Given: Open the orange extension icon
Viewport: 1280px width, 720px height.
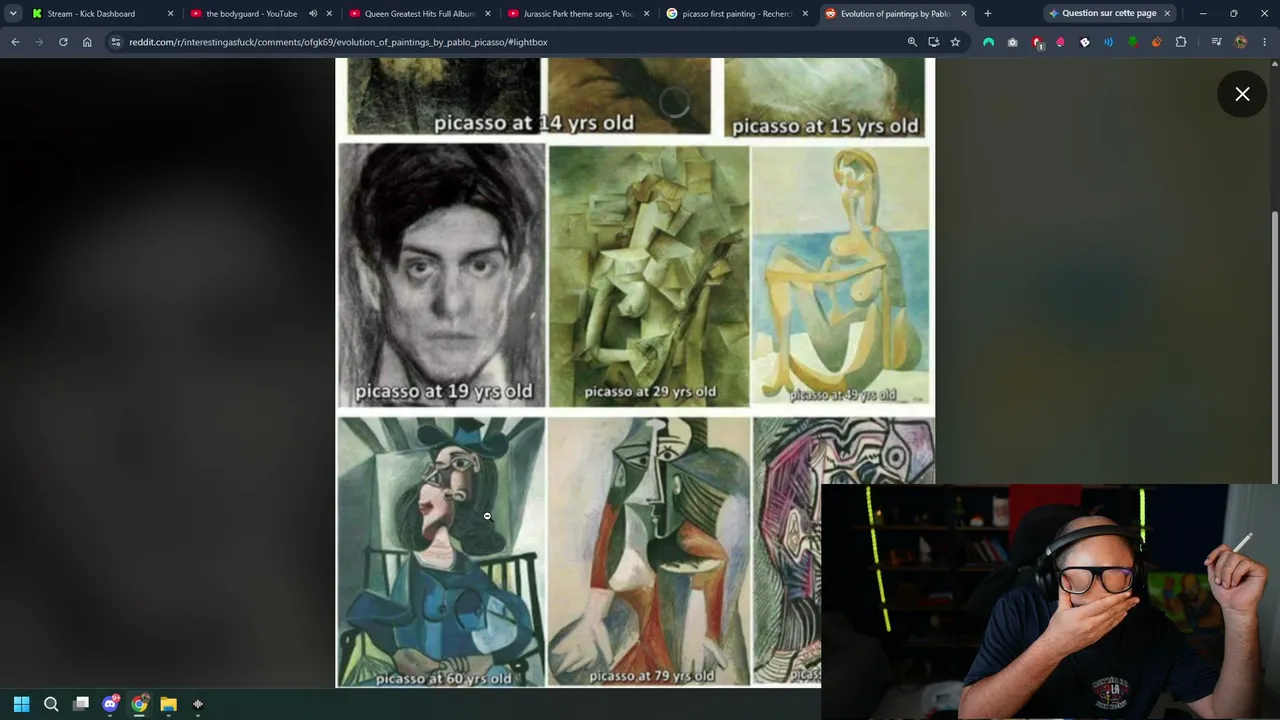Looking at the screenshot, I should [x=1156, y=42].
